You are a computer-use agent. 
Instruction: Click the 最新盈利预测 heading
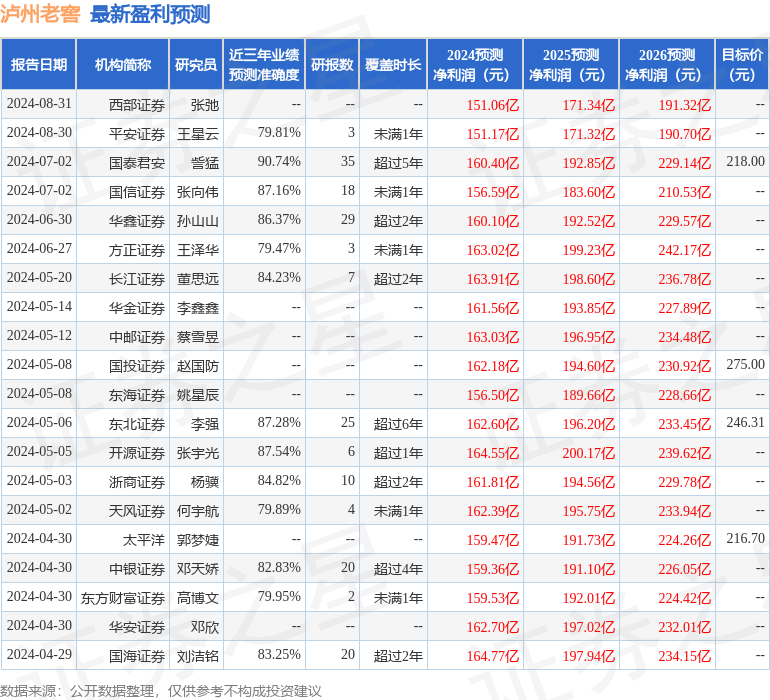(x=150, y=14)
